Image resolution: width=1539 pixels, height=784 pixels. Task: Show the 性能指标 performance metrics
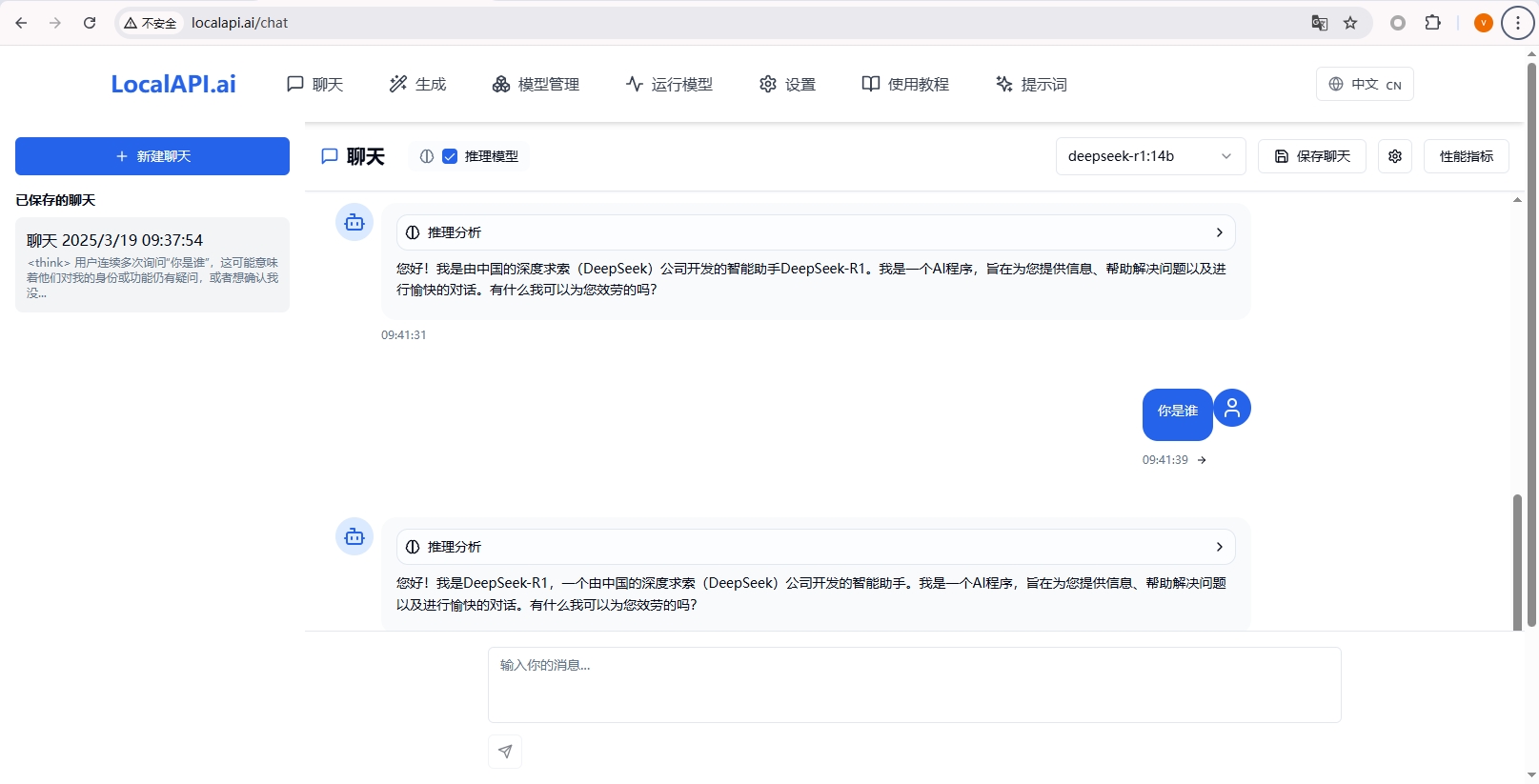coord(1467,156)
